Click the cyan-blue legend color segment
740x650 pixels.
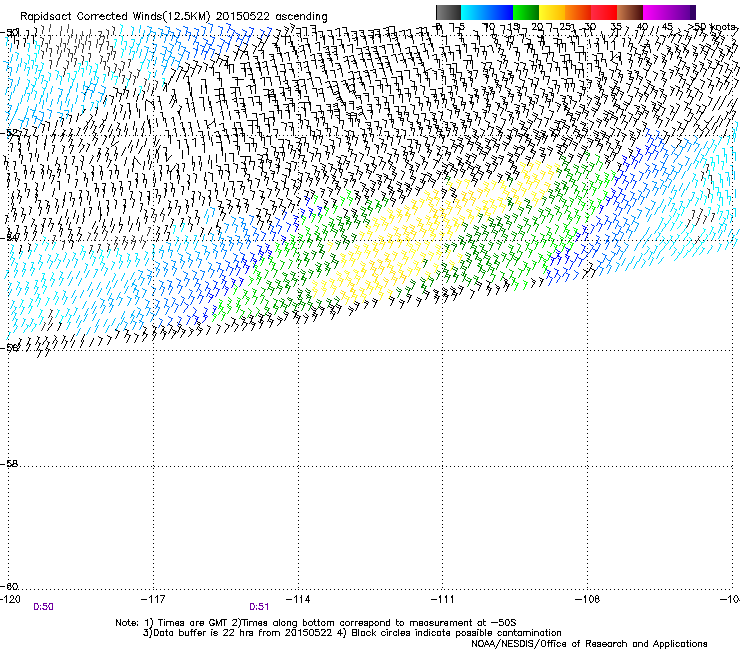[x=487, y=12]
